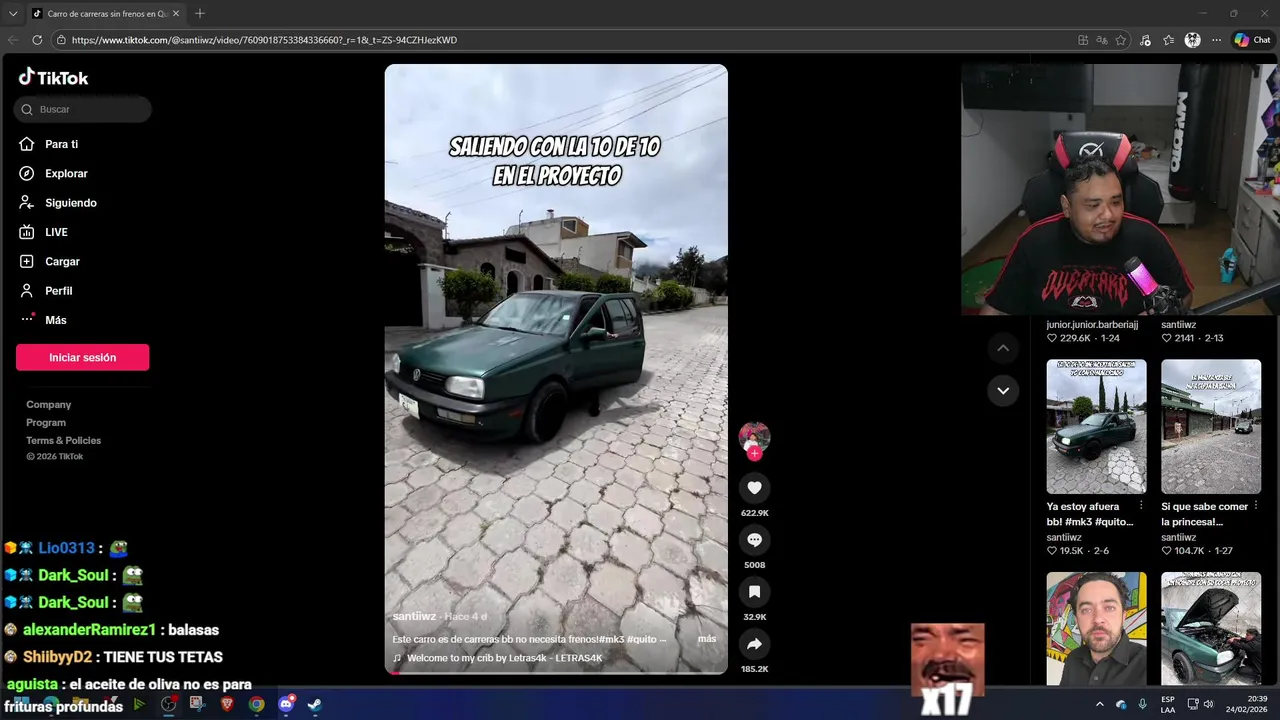The height and width of the screenshot is (720, 1280).
Task: Open a new browser tab
Action: (200, 14)
